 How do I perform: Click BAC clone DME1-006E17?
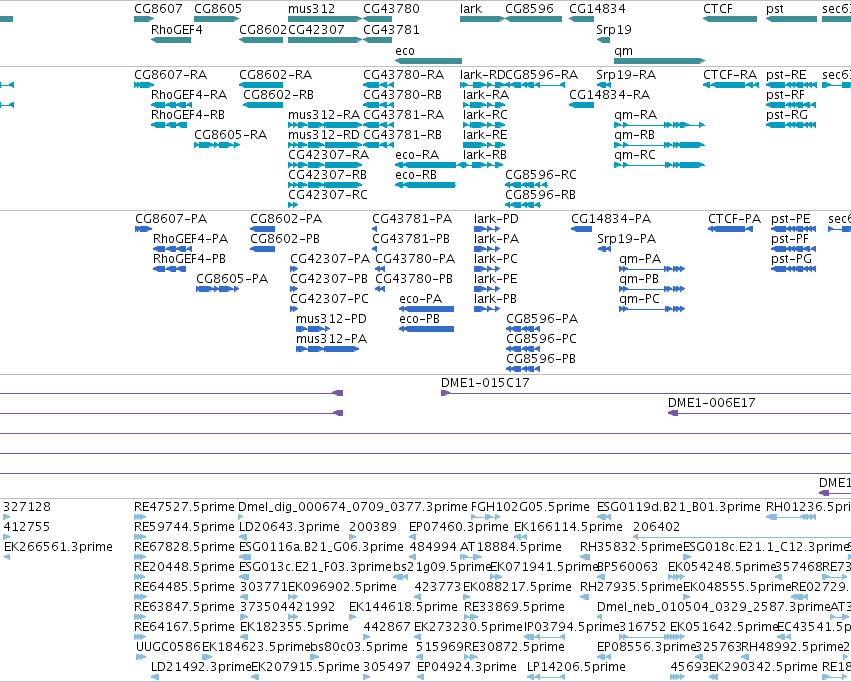(711, 403)
